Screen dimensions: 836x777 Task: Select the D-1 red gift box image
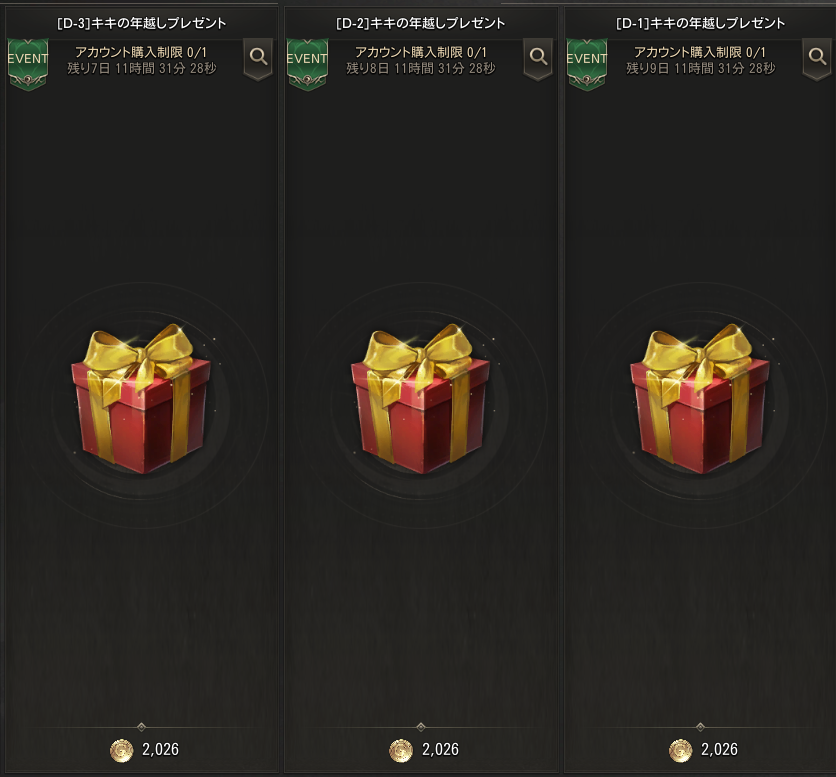(700, 399)
